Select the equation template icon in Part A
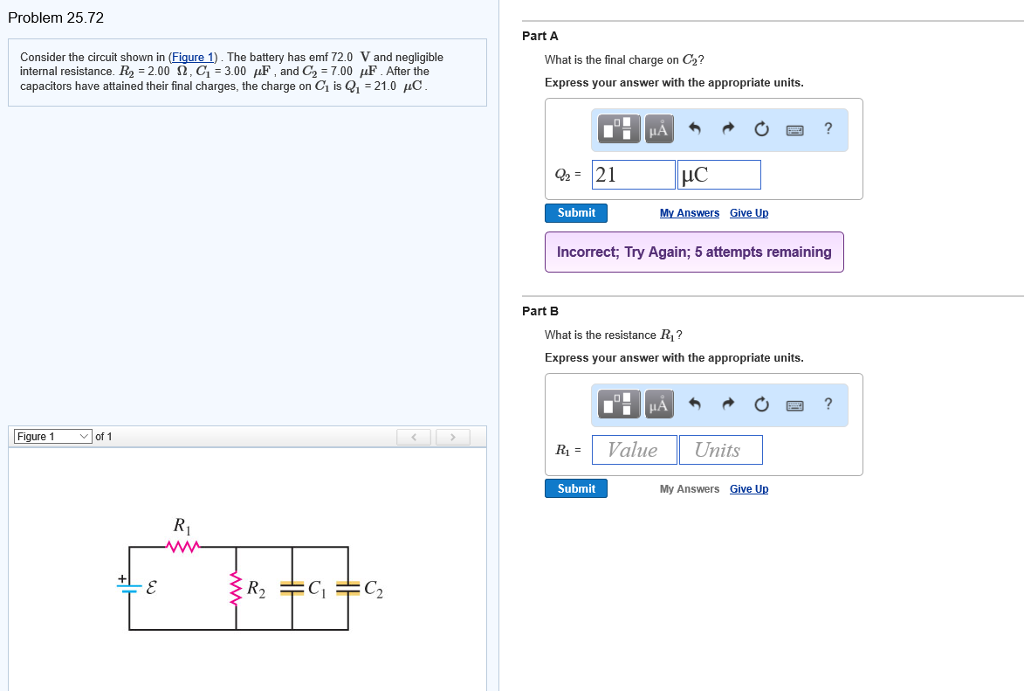This screenshot has width=1024, height=691. point(618,128)
